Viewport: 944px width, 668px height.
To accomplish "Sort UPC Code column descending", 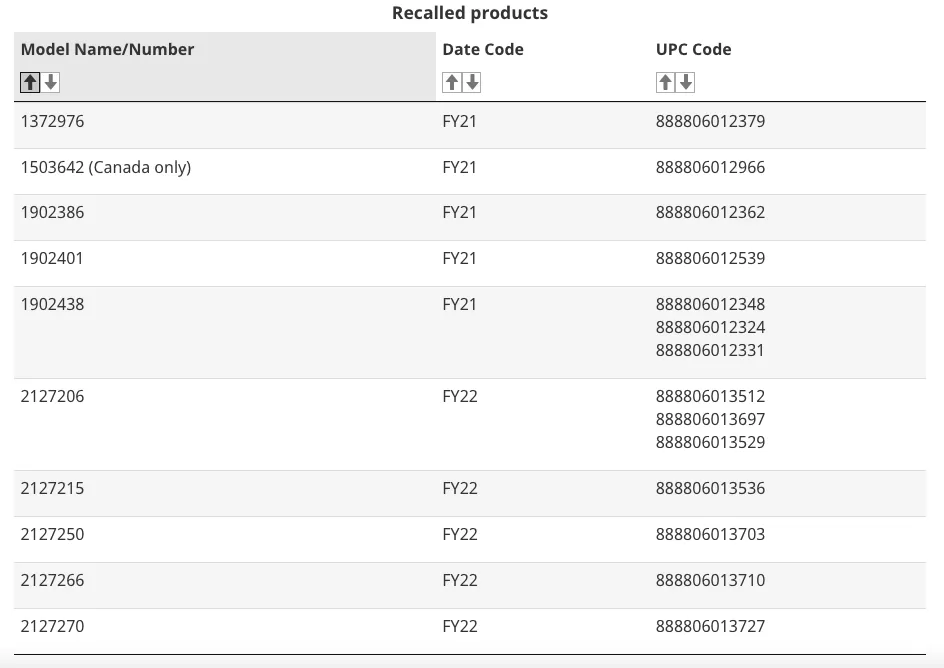I will click(x=686, y=82).
